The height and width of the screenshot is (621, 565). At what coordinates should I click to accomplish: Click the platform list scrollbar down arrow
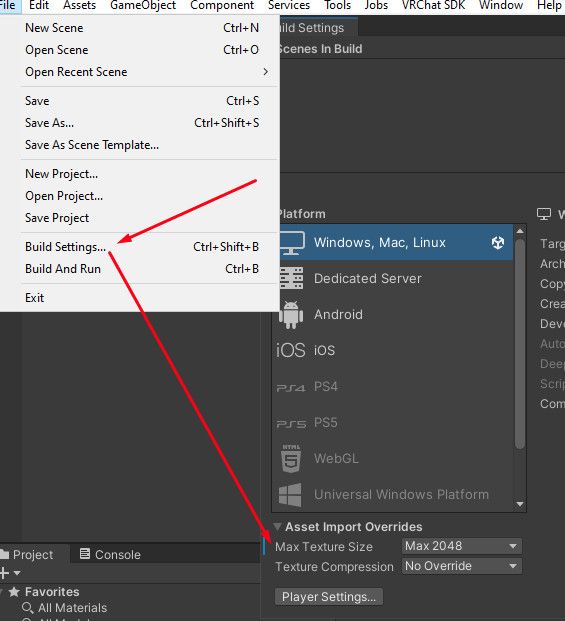(520, 504)
